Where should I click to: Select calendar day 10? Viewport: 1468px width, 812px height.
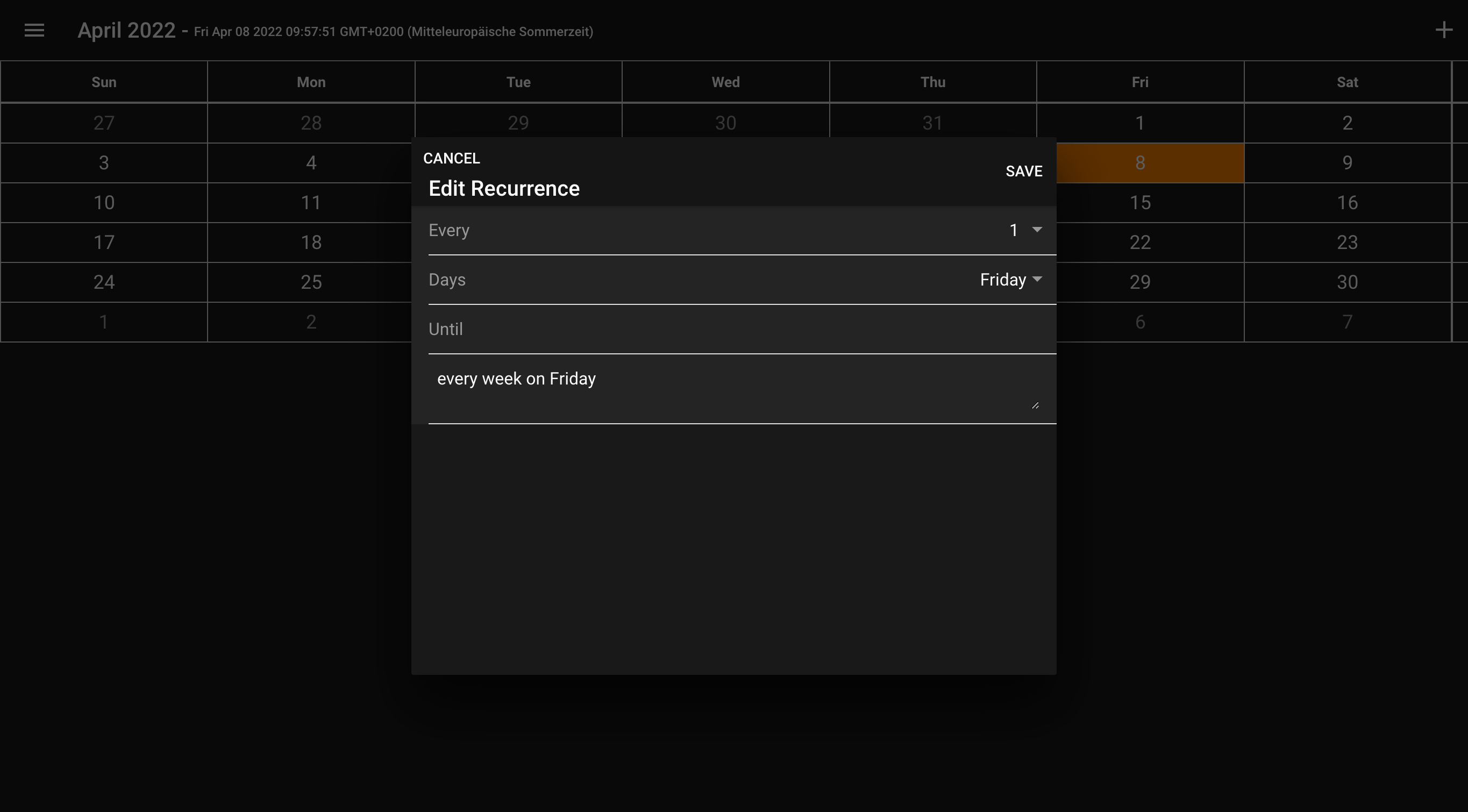tap(104, 203)
